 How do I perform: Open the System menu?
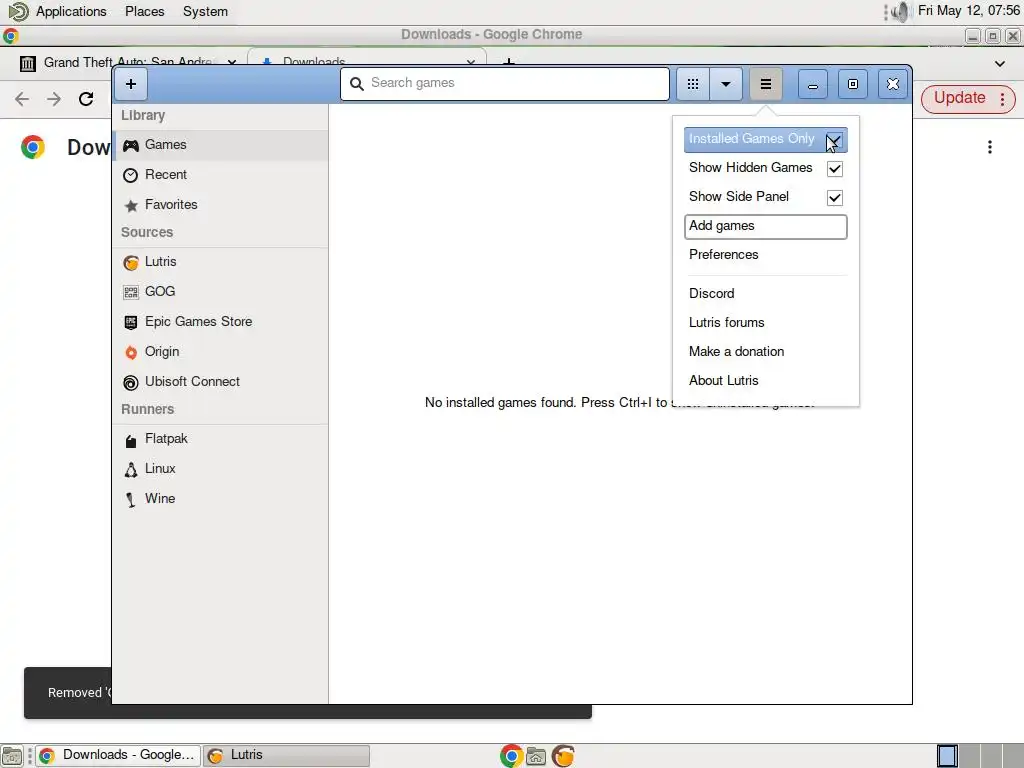[205, 12]
